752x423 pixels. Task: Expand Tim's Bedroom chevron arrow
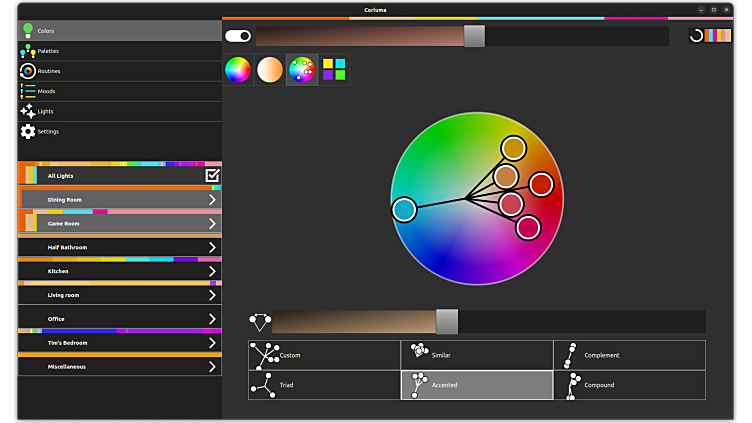tap(212, 343)
